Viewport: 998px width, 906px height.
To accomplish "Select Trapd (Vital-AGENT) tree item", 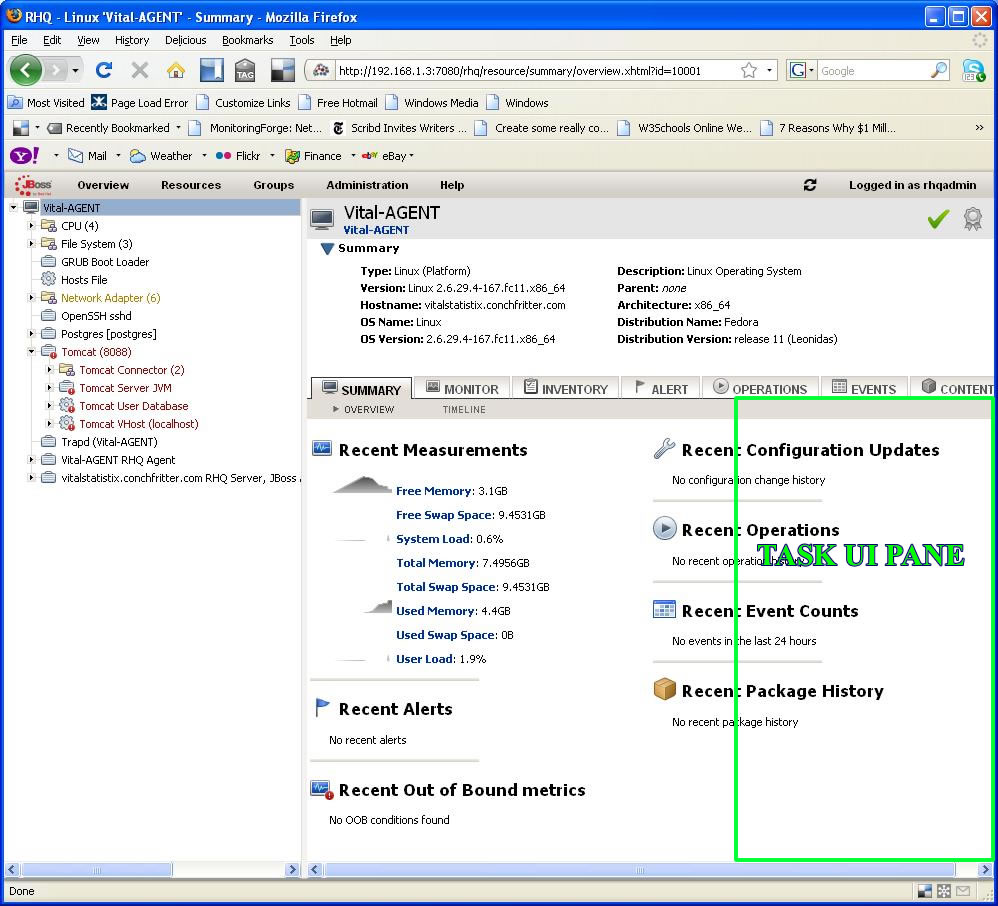I will click(109, 441).
